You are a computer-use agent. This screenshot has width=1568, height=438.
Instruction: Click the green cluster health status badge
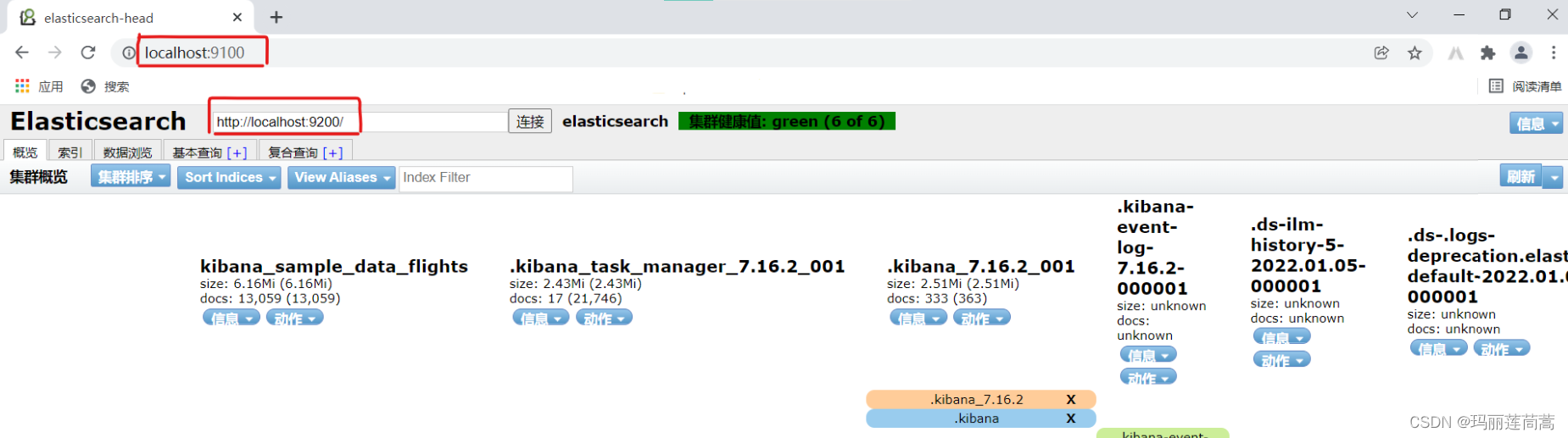click(x=787, y=122)
